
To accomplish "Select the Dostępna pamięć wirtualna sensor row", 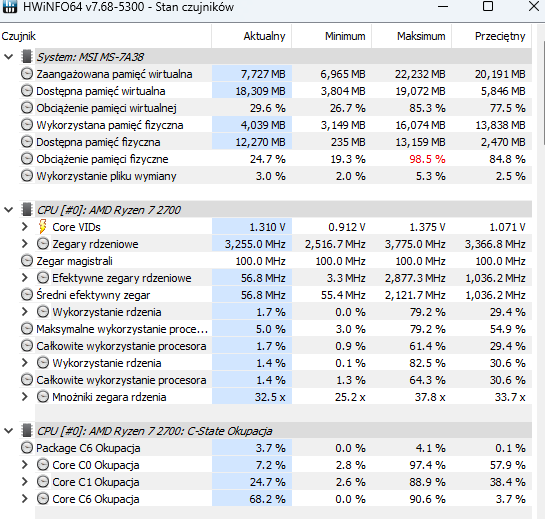I will click(x=276, y=91).
